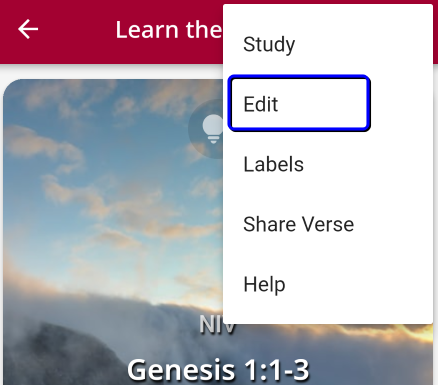438x385 pixels.
Task: Go back using the header arrow
Action: [28, 29]
